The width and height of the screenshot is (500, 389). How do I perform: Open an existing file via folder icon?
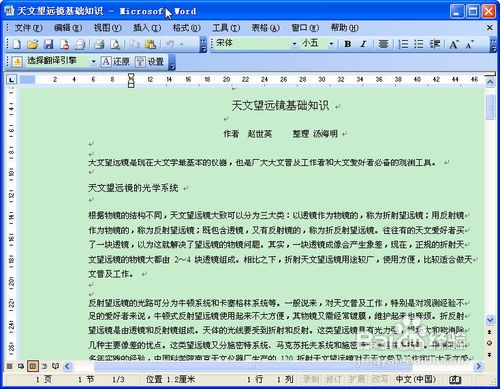[x=32, y=44]
